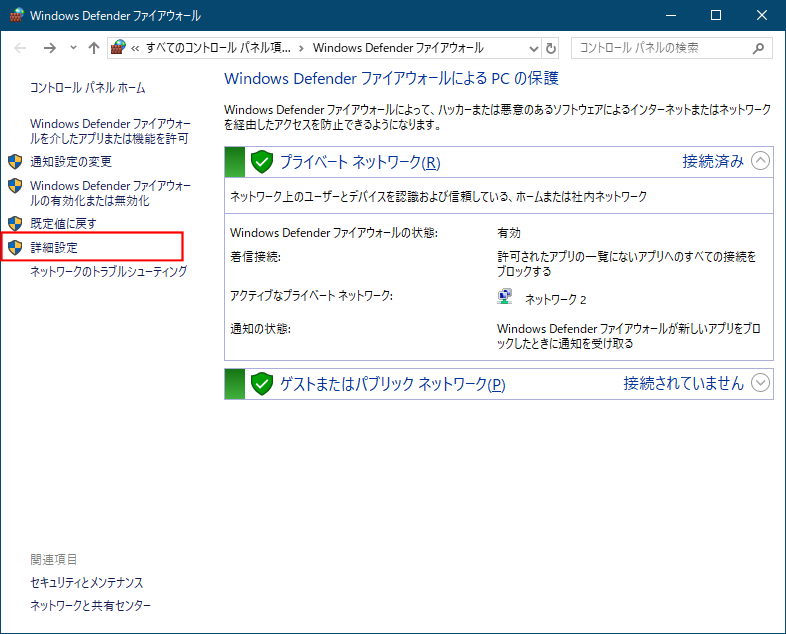This screenshot has height=634, width=786.
Task: Click shield icon beside 通知設定の変更
Action: coord(15,161)
